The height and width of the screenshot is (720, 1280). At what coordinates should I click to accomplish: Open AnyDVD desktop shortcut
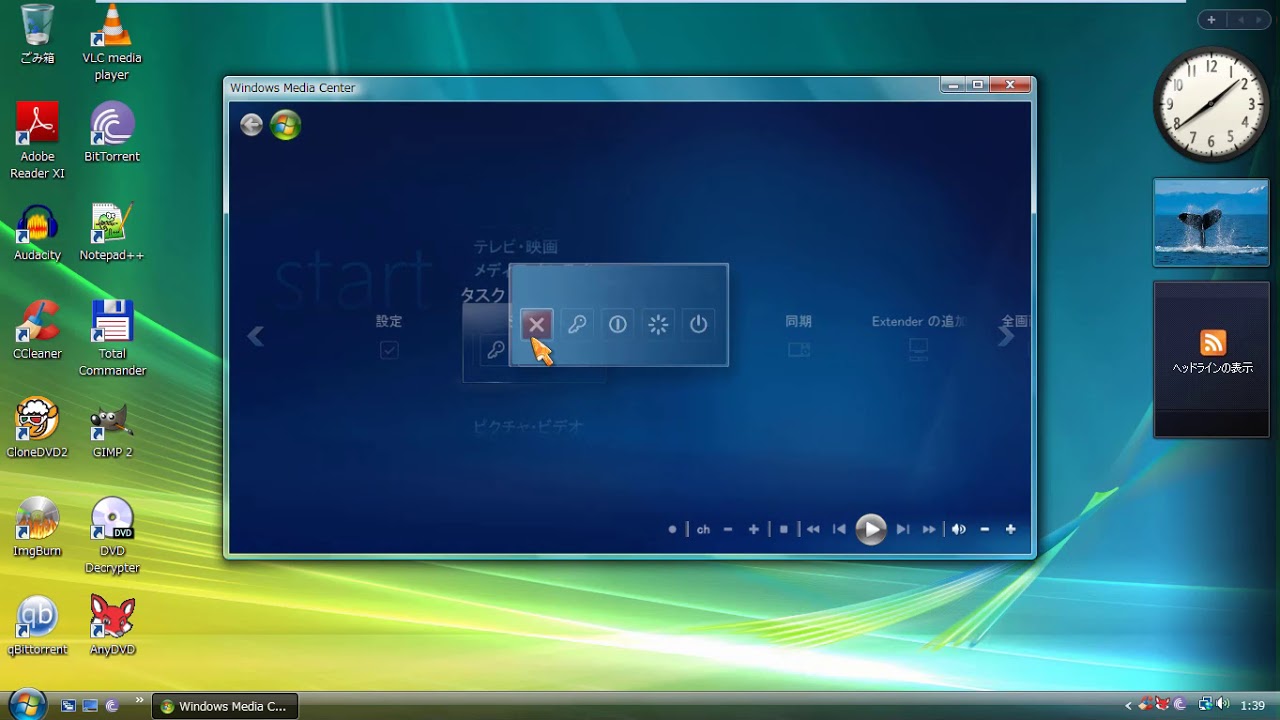pos(112,625)
